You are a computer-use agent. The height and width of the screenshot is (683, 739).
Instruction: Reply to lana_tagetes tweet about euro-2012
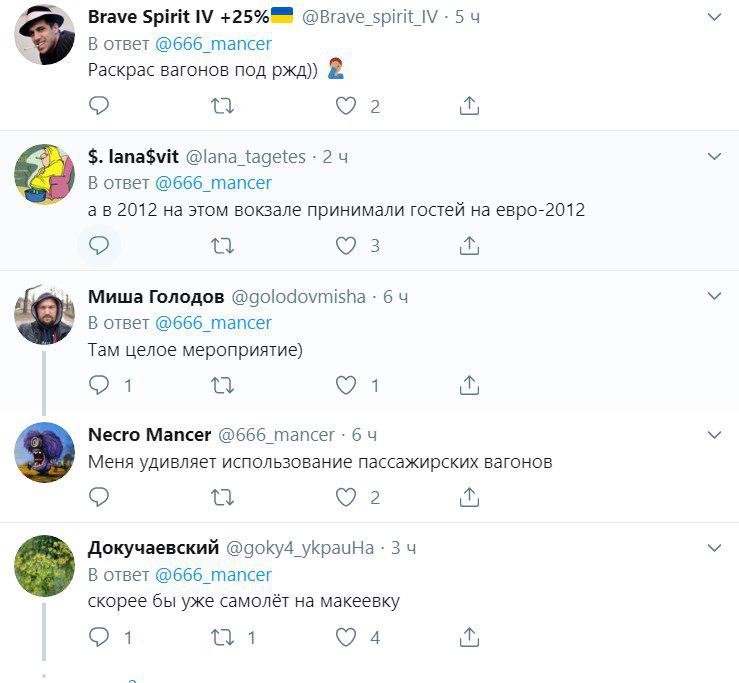coord(99,245)
